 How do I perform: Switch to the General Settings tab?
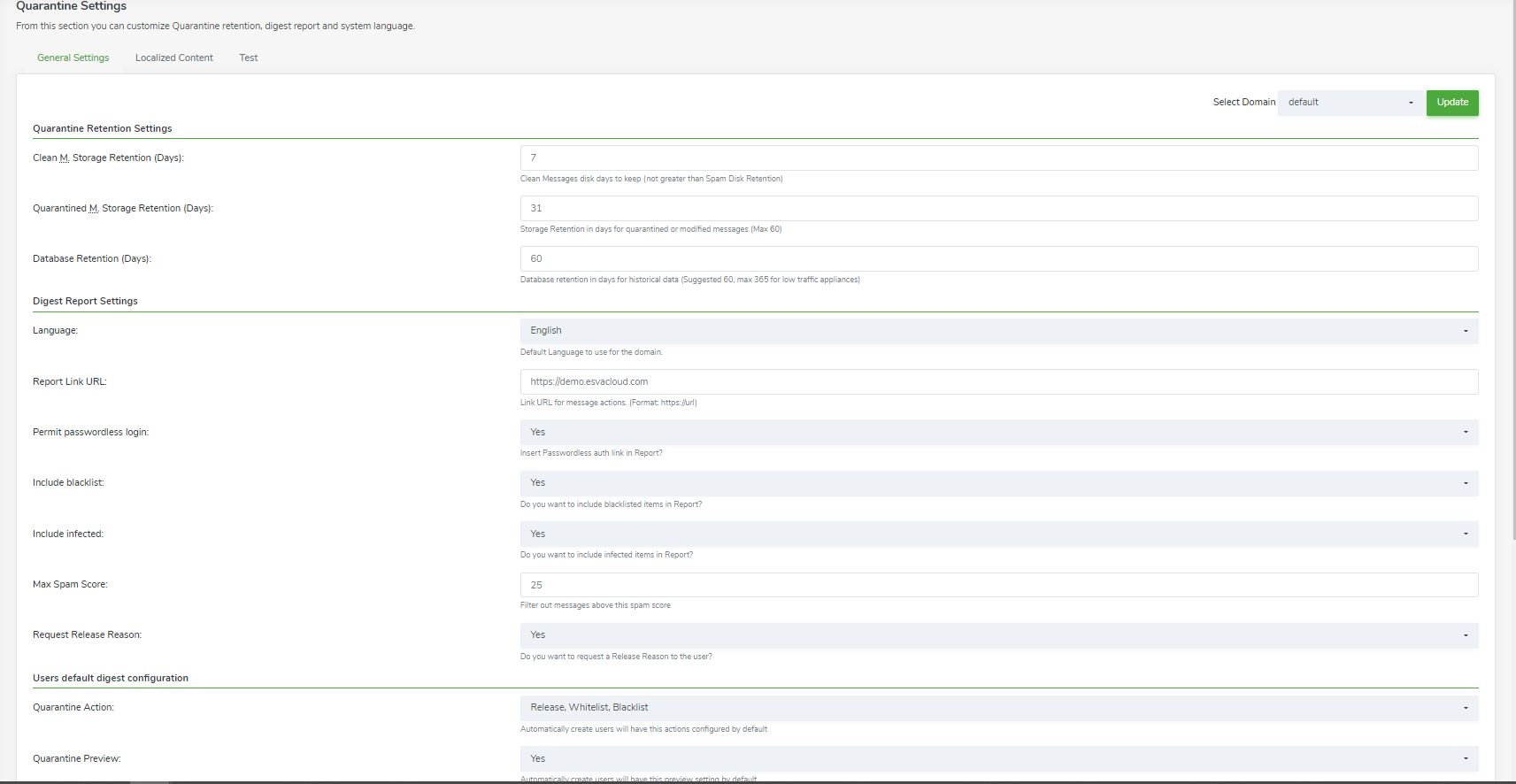73,58
